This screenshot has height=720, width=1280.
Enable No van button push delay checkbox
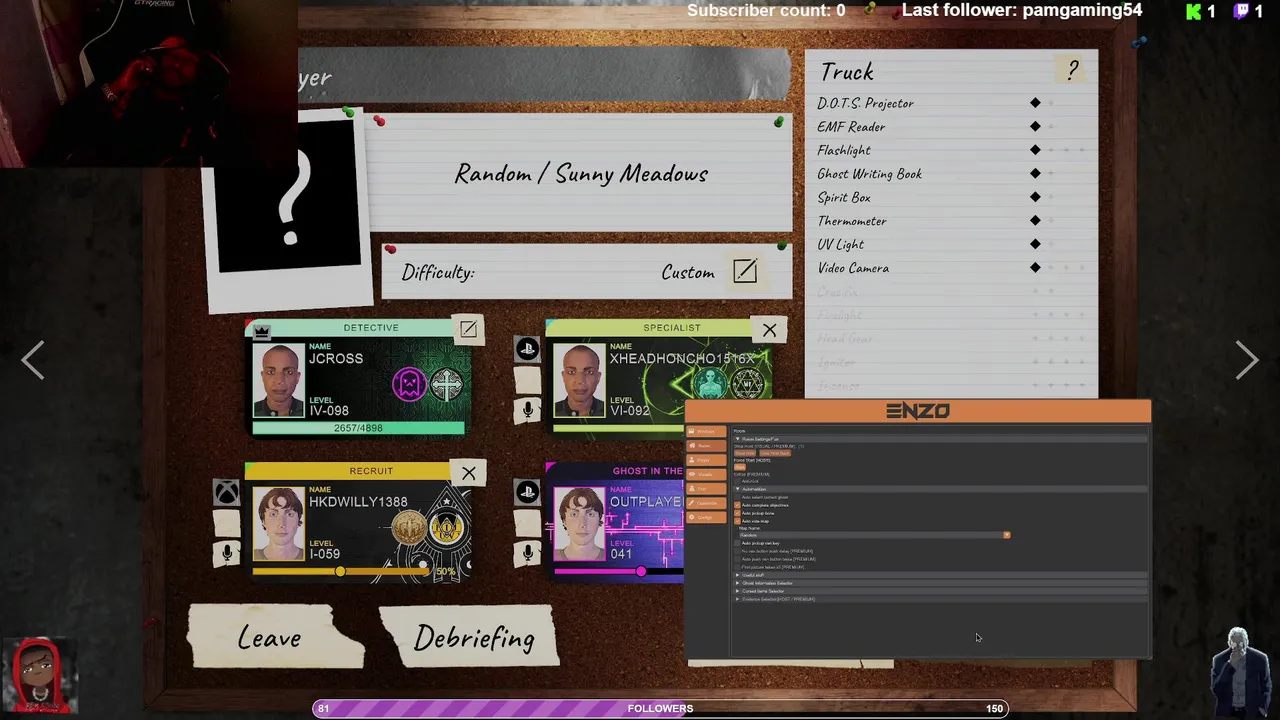point(737,551)
